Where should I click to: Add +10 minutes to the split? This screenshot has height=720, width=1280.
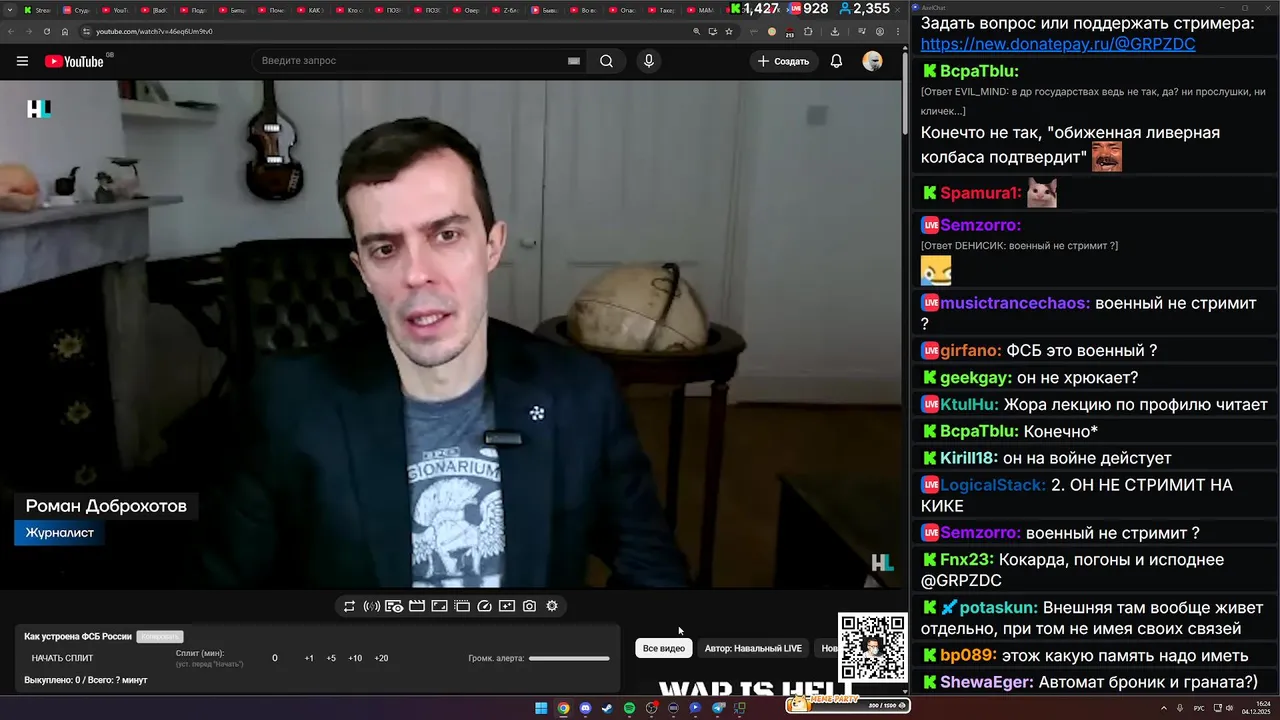pos(355,658)
